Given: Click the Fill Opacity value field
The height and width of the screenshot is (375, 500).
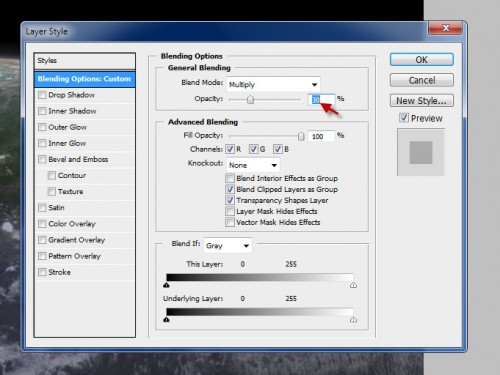Looking at the screenshot, I should pos(321,136).
